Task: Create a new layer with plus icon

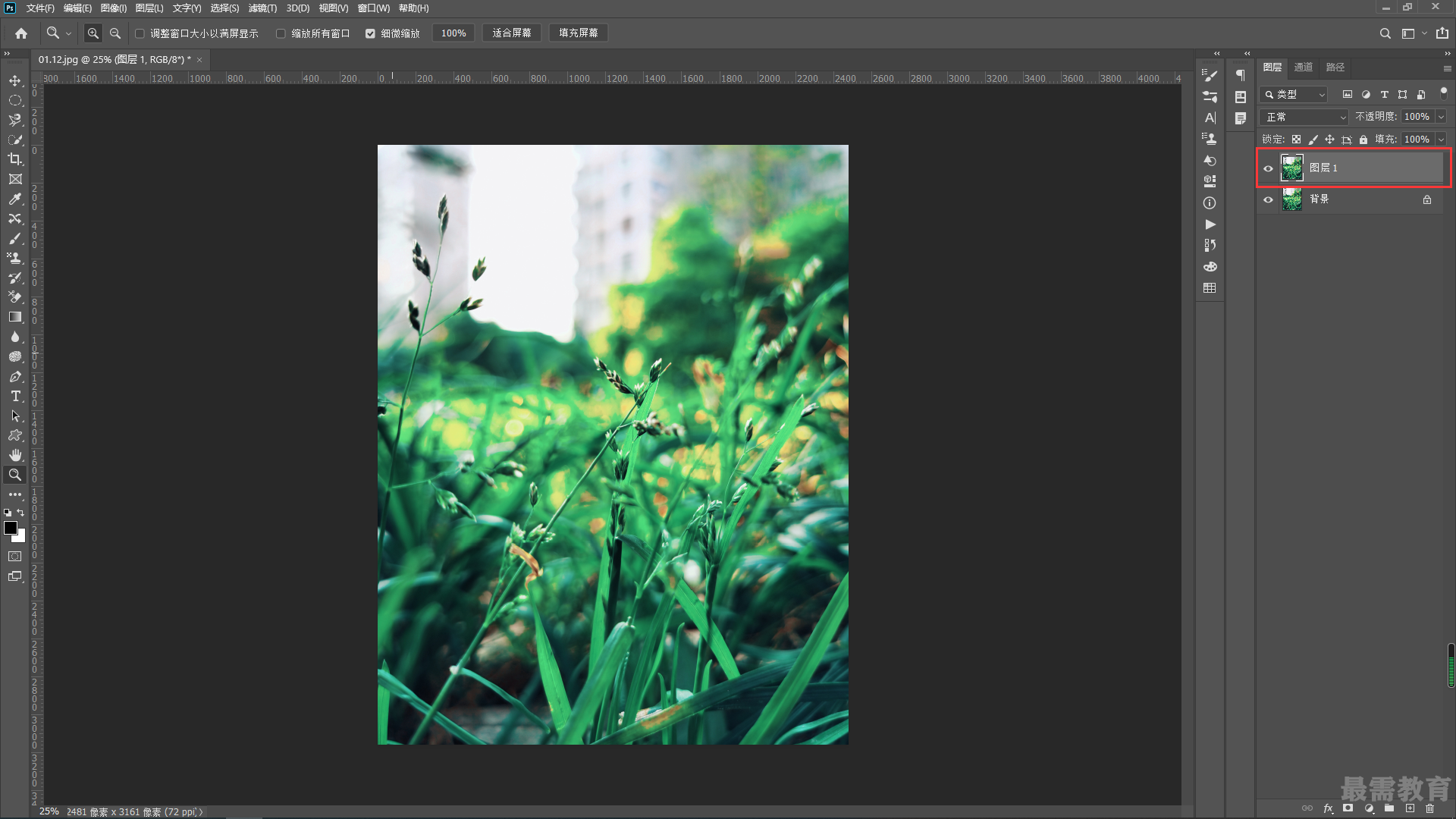Action: point(1410,808)
